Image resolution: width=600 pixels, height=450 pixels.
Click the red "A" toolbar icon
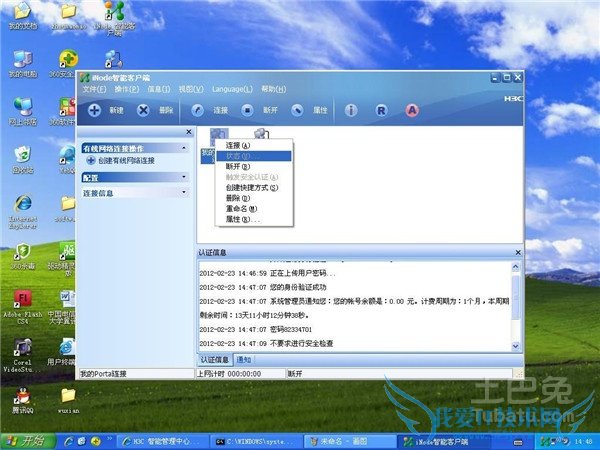point(412,110)
